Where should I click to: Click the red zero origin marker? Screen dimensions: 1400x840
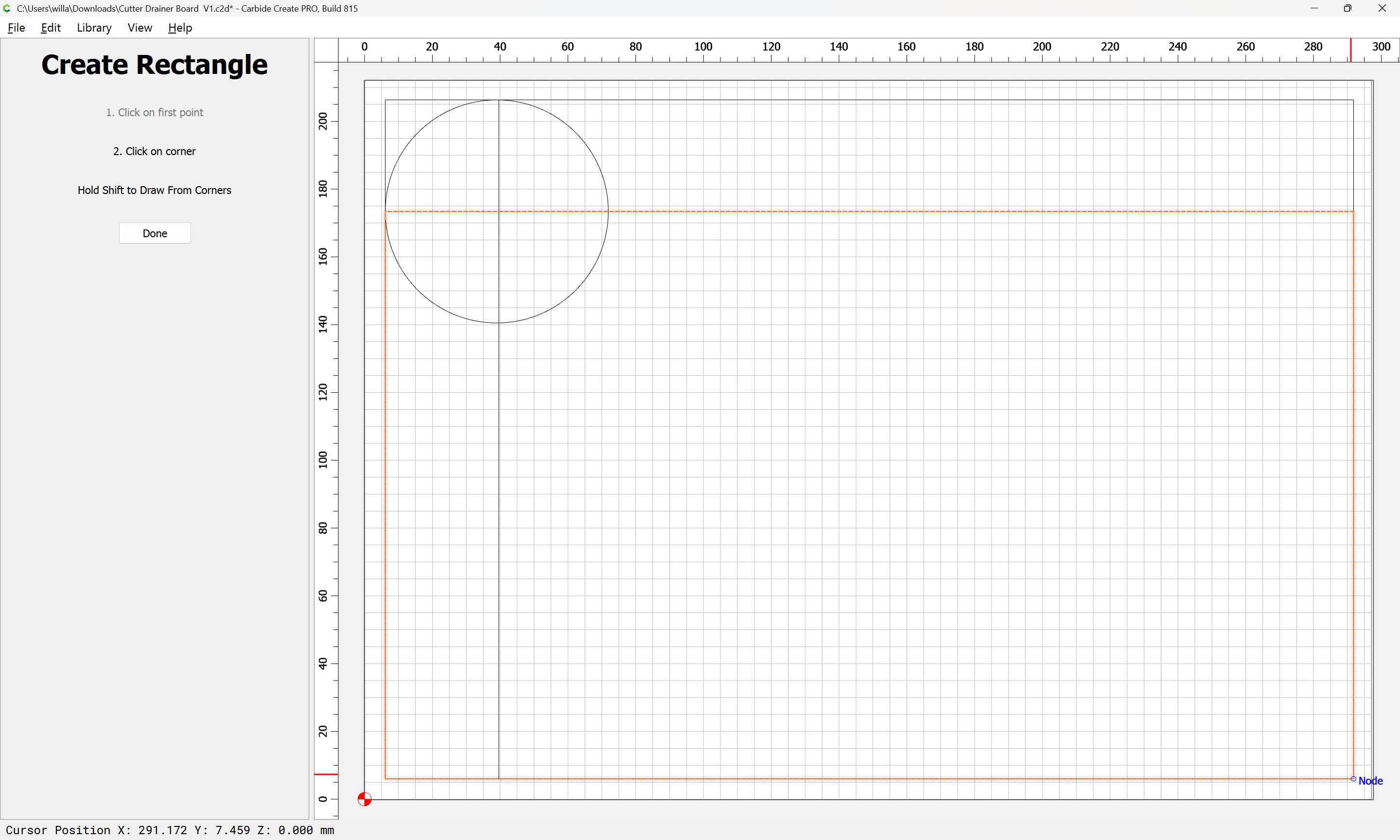pyautogui.click(x=365, y=799)
